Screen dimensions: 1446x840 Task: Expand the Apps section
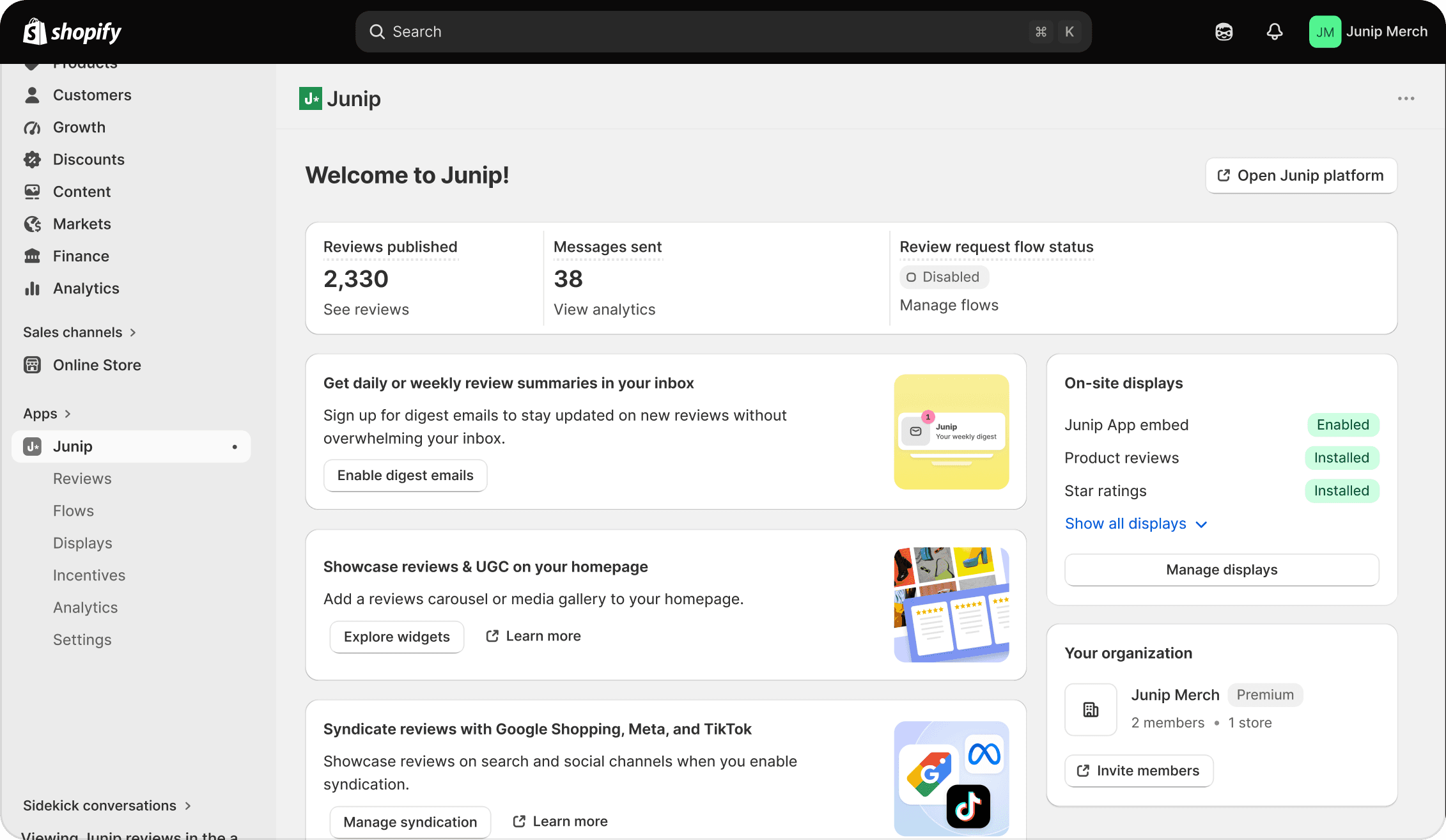(x=47, y=414)
